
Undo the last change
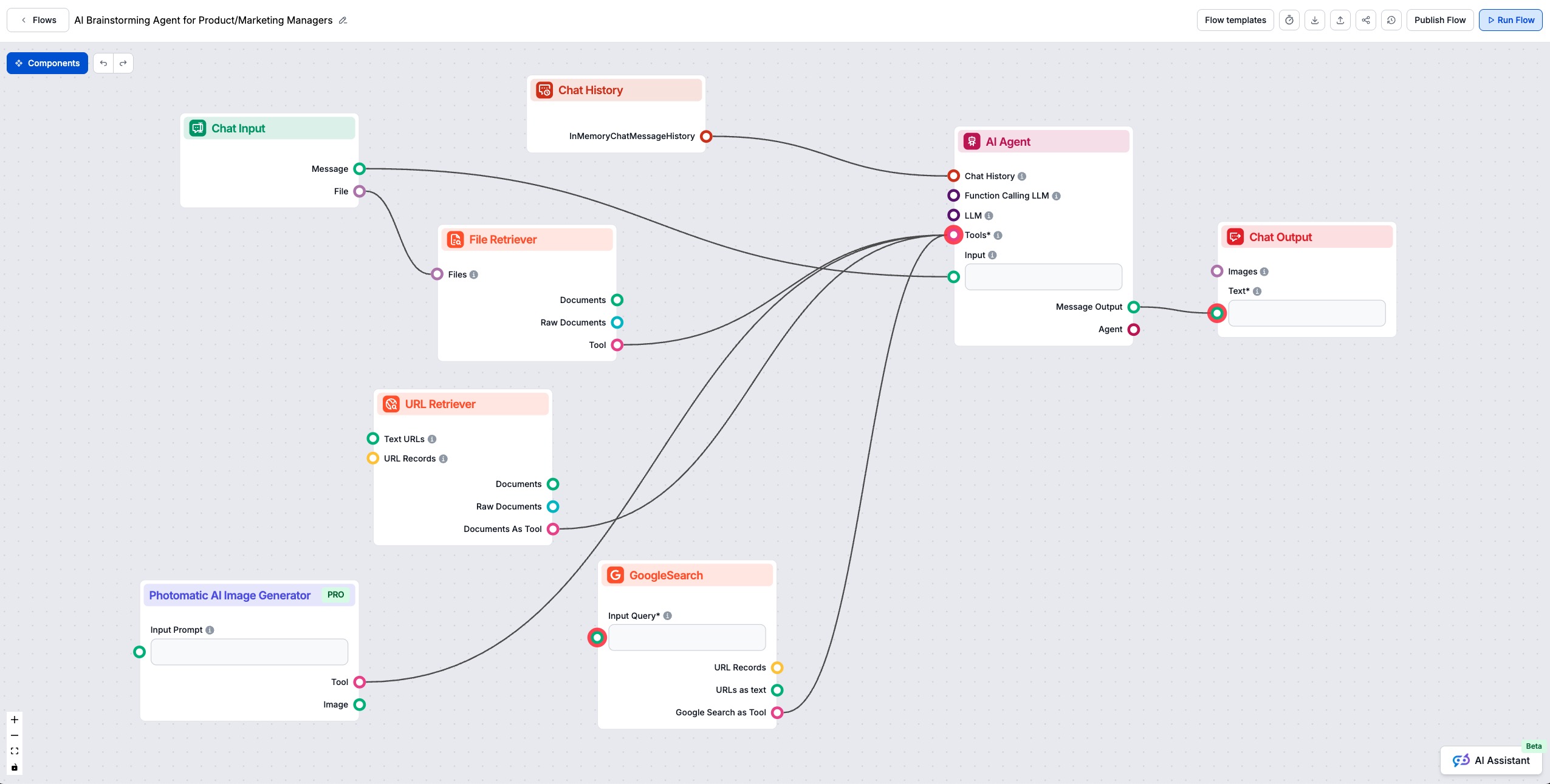tap(103, 63)
